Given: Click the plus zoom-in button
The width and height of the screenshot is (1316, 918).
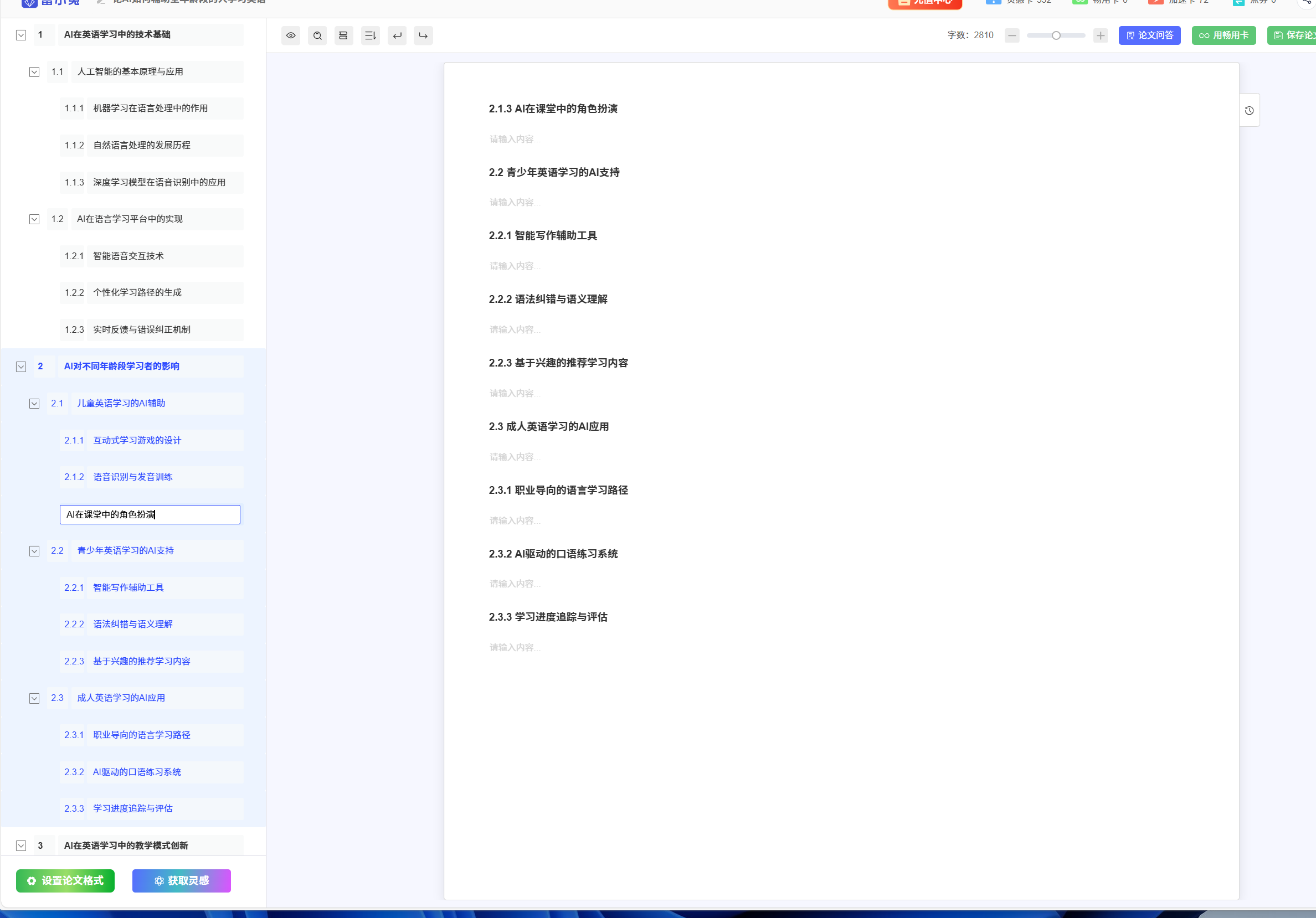Looking at the screenshot, I should (1100, 35).
